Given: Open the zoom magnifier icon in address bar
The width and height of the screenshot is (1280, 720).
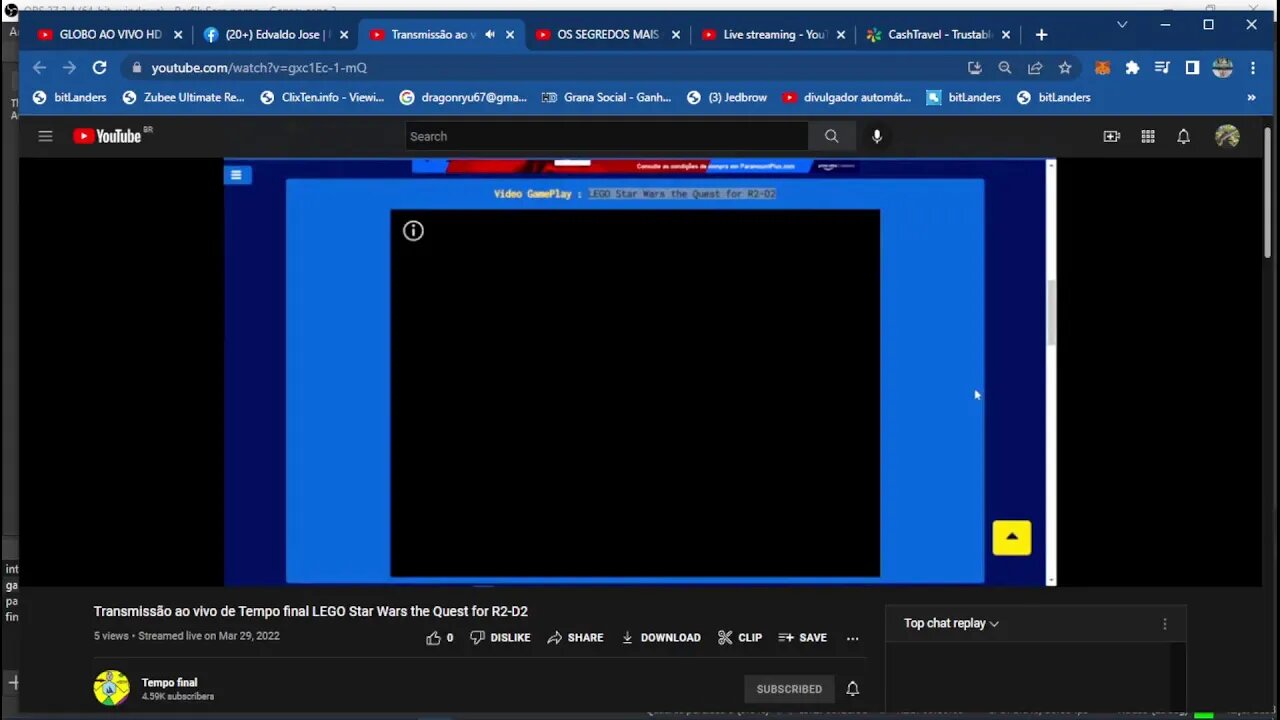Looking at the screenshot, I should (x=1005, y=67).
